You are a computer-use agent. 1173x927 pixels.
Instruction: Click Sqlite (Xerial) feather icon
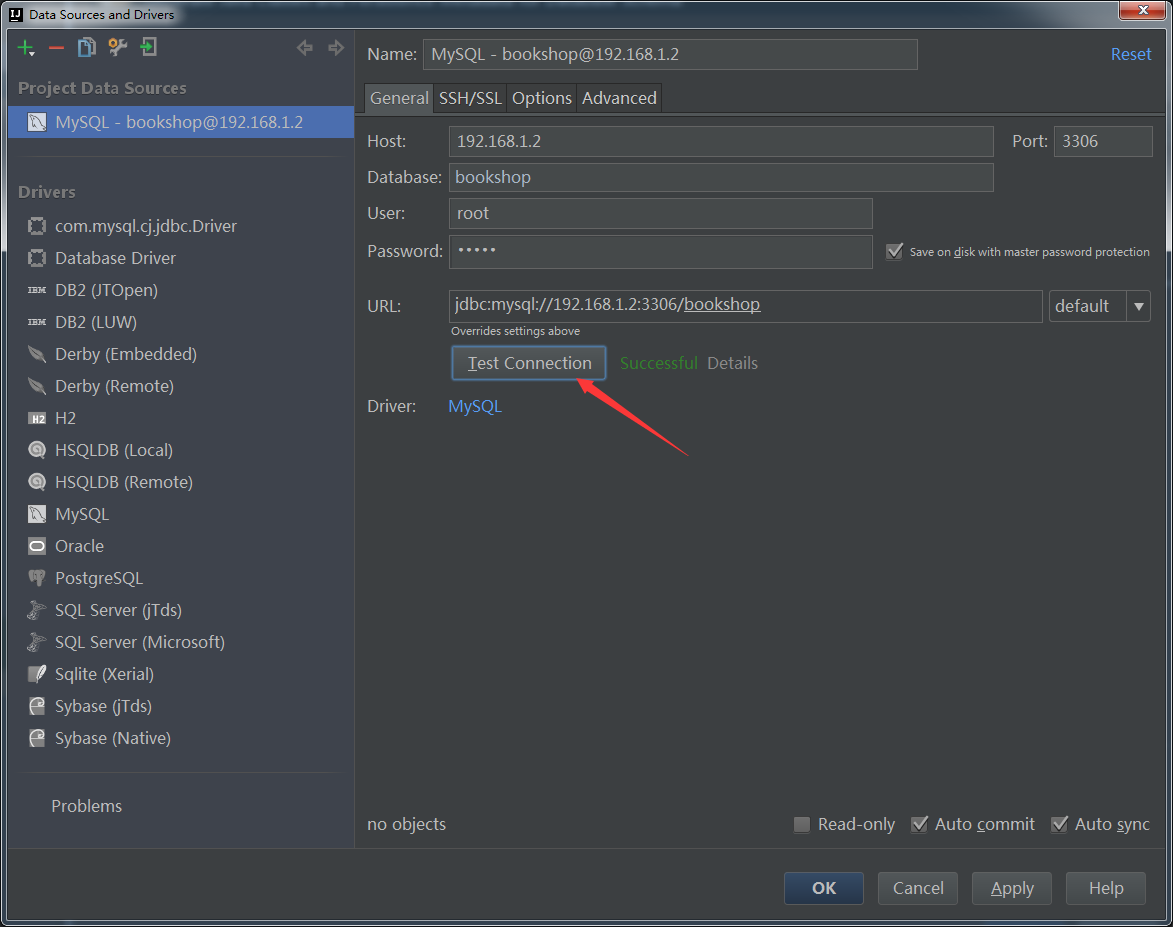coord(37,674)
